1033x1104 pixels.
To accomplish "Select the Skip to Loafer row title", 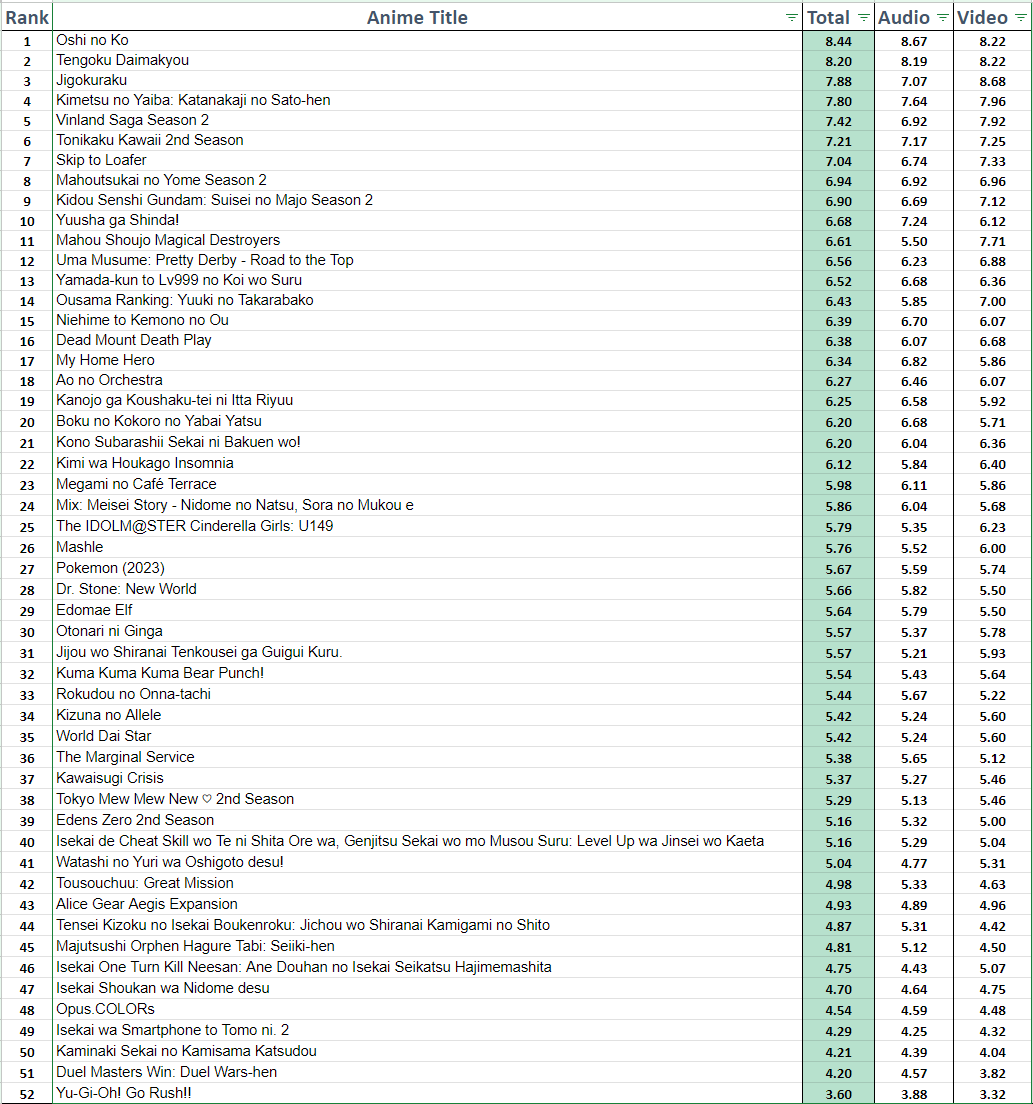I will 101,160.
